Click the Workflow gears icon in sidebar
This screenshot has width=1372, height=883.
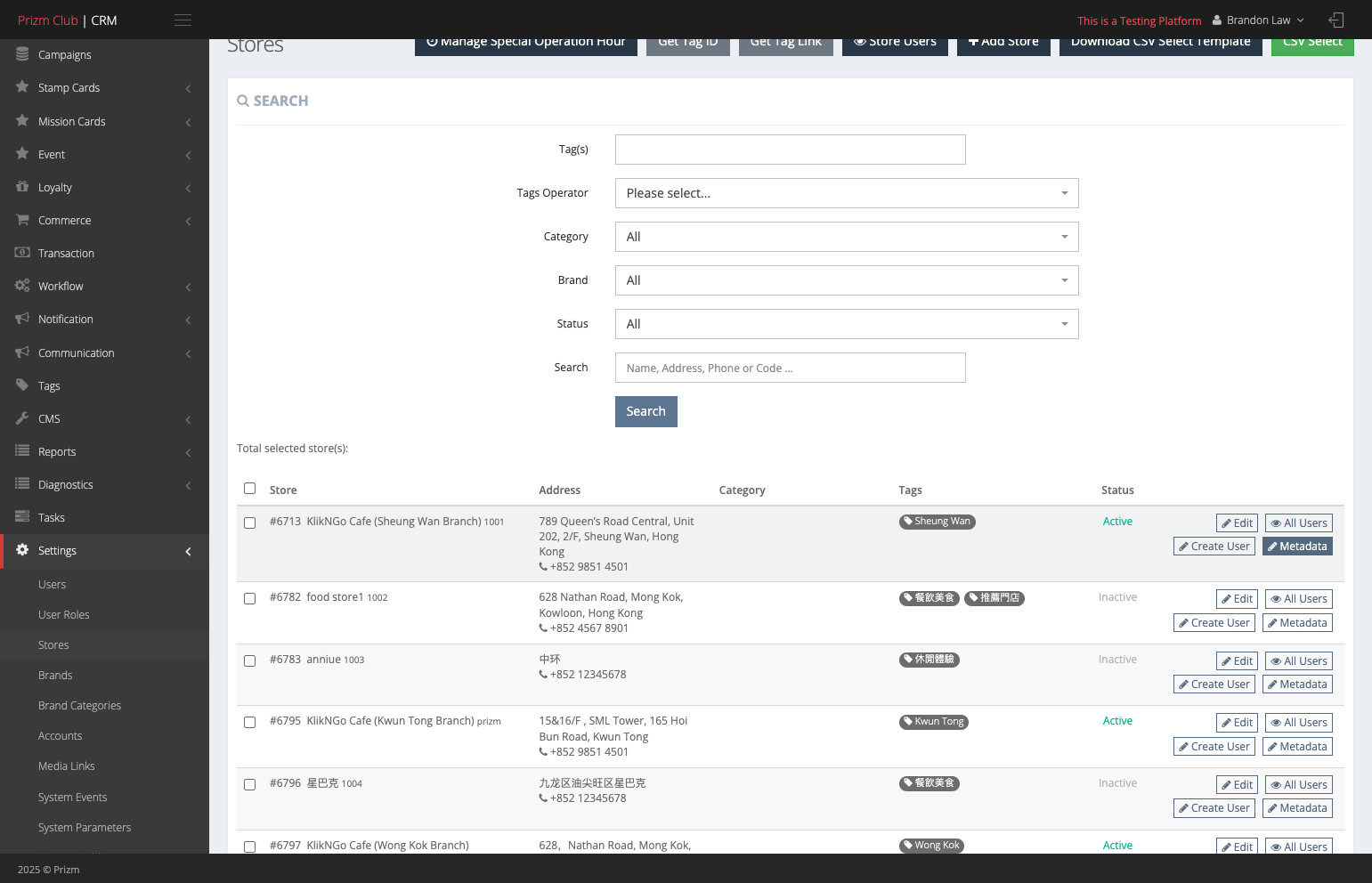[x=22, y=286]
